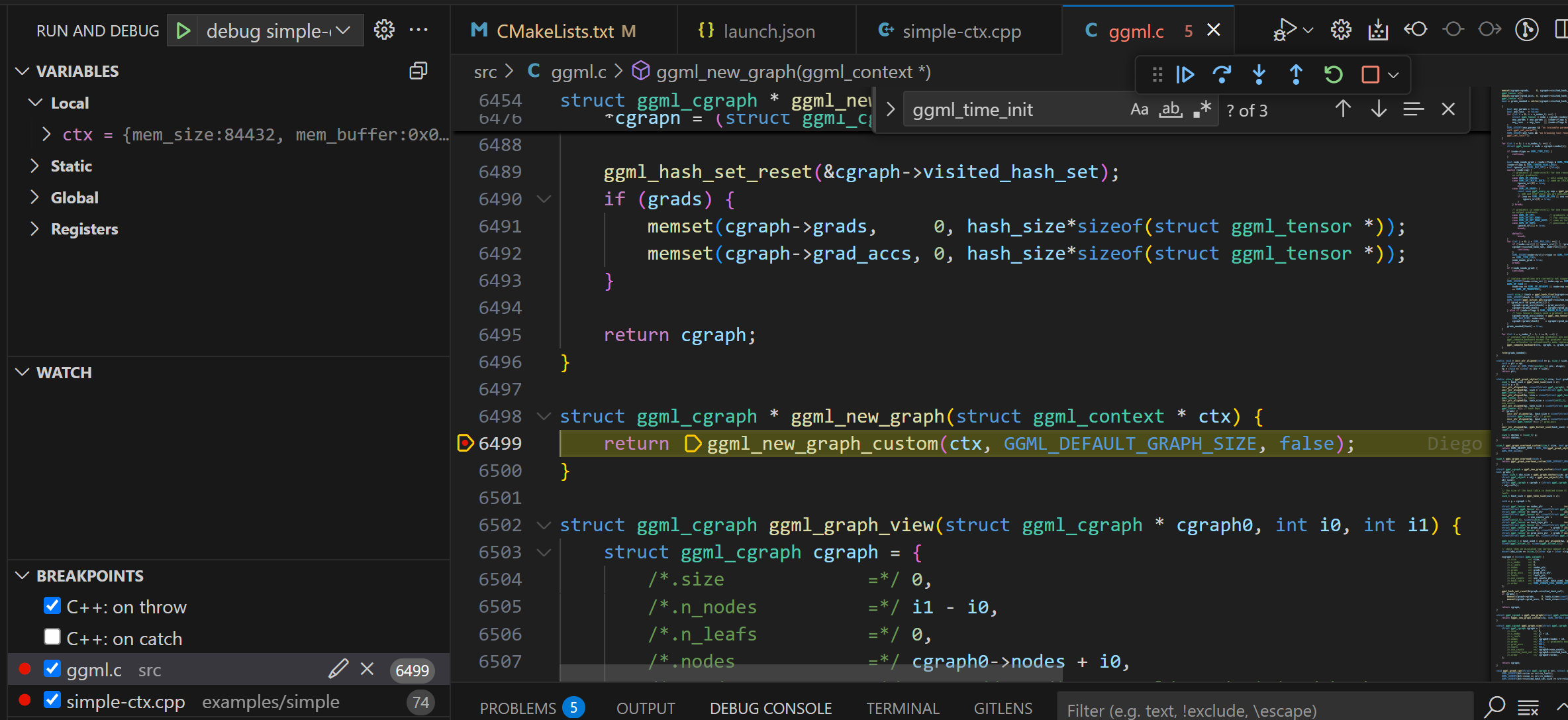Click the Step Into arrow icon
This screenshot has width=1568, height=720.
coord(1259,75)
